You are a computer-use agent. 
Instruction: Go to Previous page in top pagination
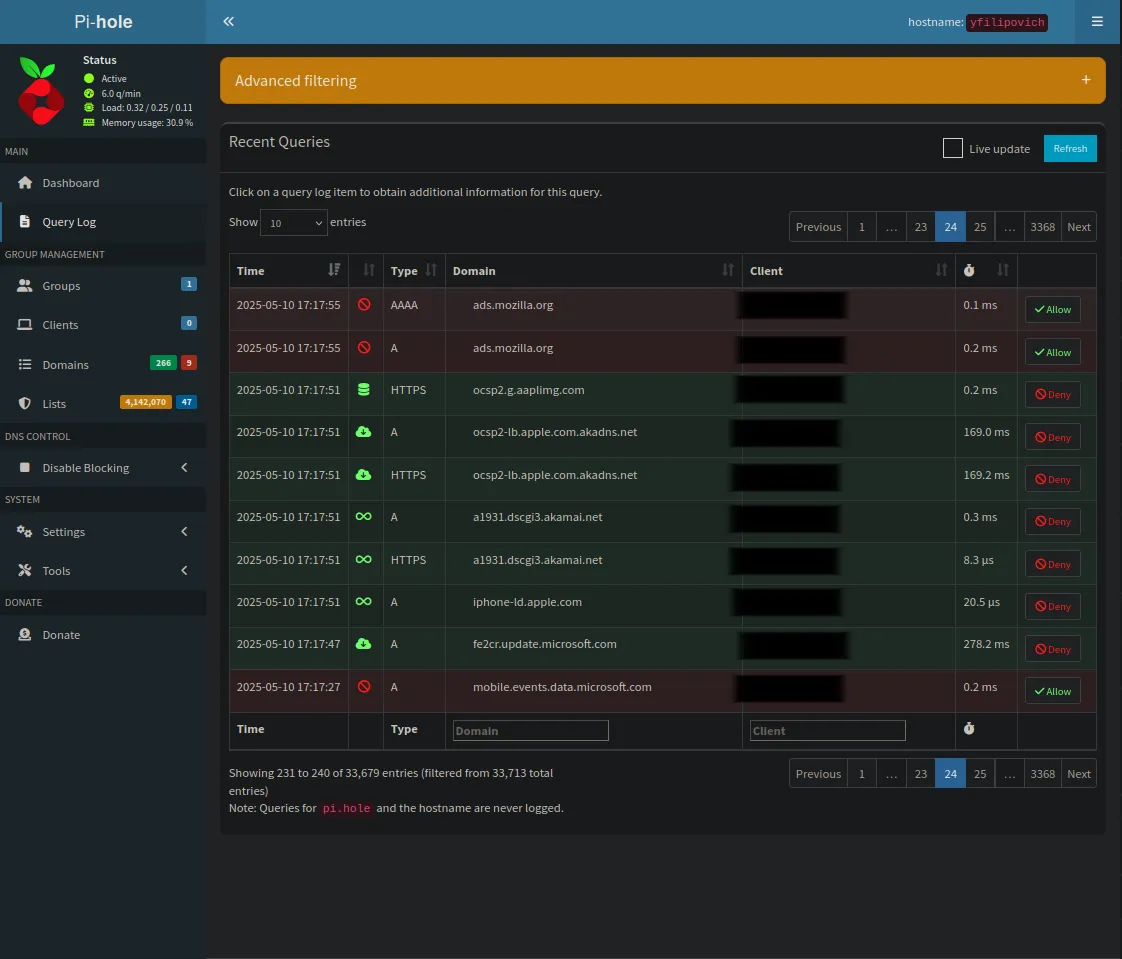(x=818, y=227)
